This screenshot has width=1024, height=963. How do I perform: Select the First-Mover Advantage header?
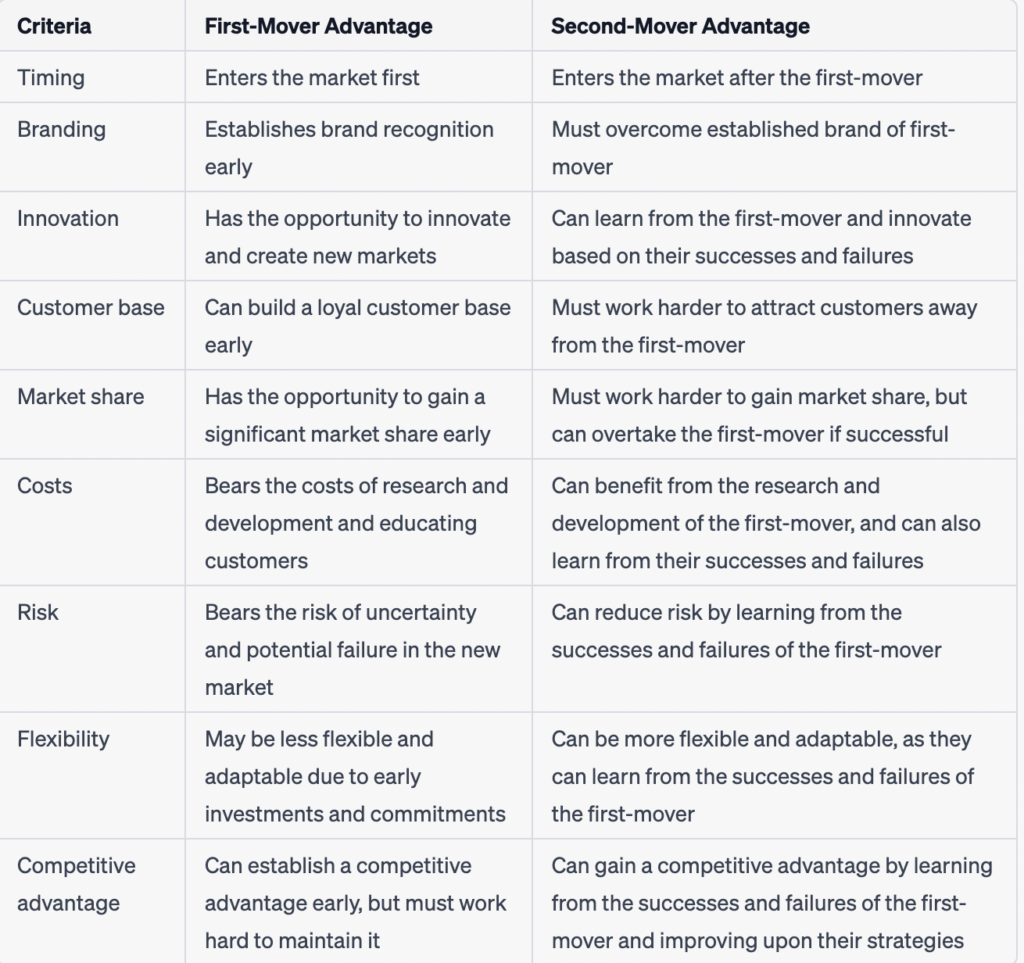pyautogui.click(x=318, y=26)
